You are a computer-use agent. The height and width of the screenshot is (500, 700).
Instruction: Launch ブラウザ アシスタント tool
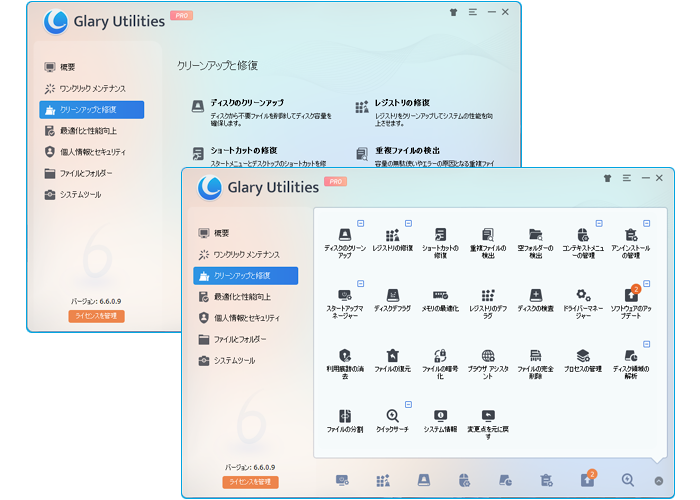point(488,363)
